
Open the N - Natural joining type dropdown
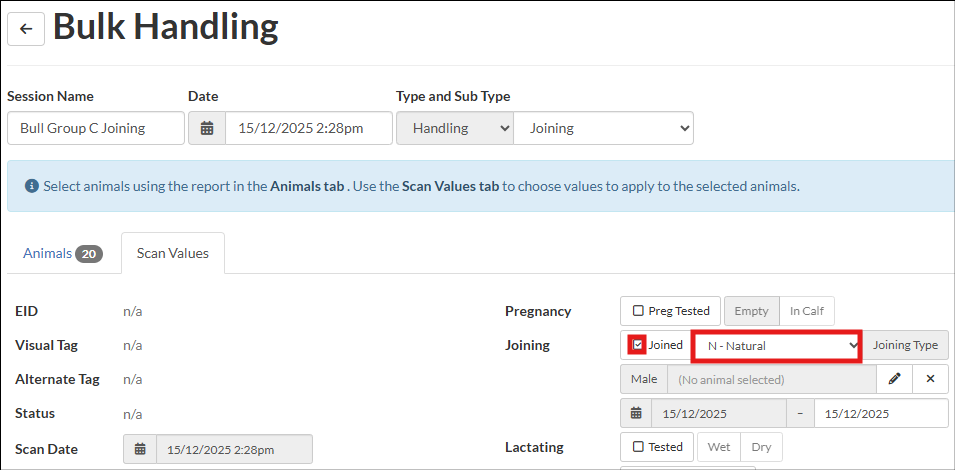776,346
